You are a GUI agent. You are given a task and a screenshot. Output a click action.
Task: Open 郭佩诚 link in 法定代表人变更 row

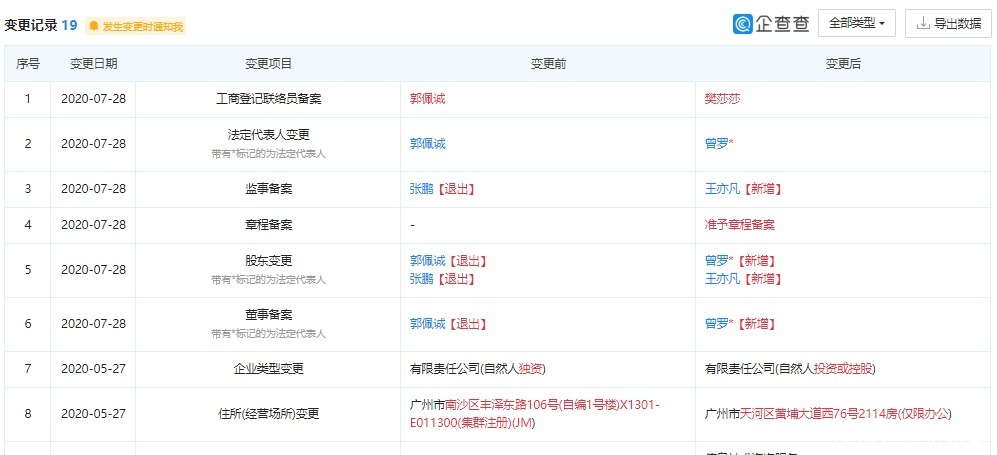pyautogui.click(x=428, y=144)
